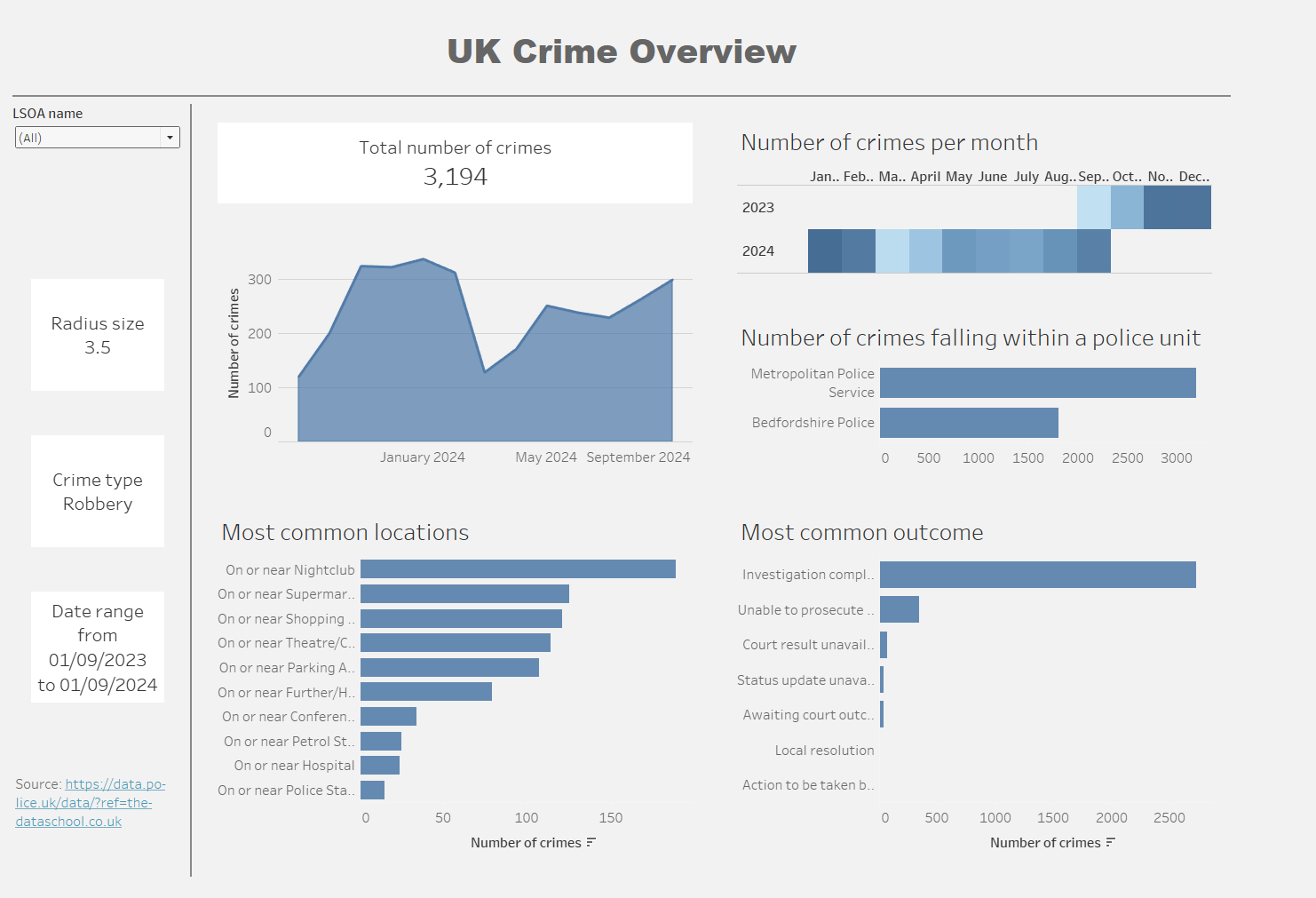
Task: Select the On or near Conference bar
Action: 388,716
